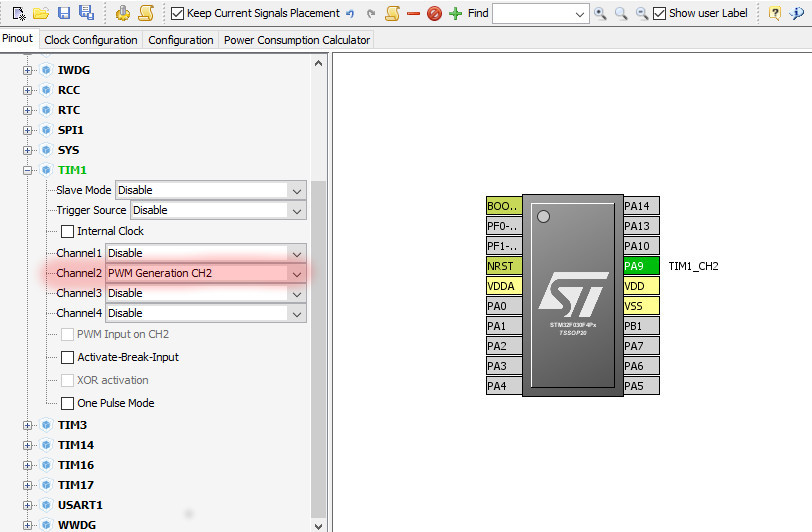Click the USART1 peripheral cube icon
Viewport: 812px width, 532px height.
(x=46, y=505)
